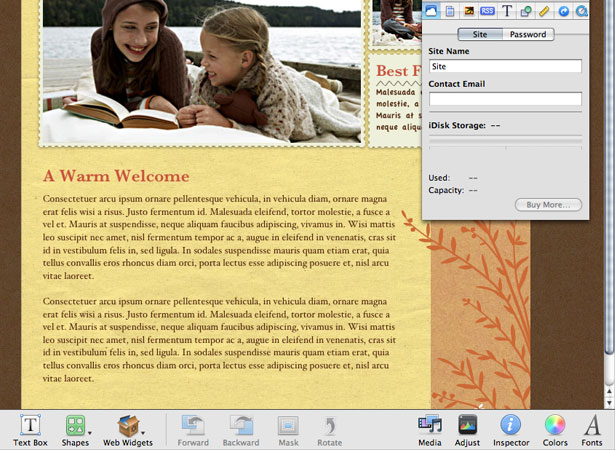Viewport: 615px width, 450px height.
Task: Open the QuickTime inspector icon
Action: pos(581,11)
